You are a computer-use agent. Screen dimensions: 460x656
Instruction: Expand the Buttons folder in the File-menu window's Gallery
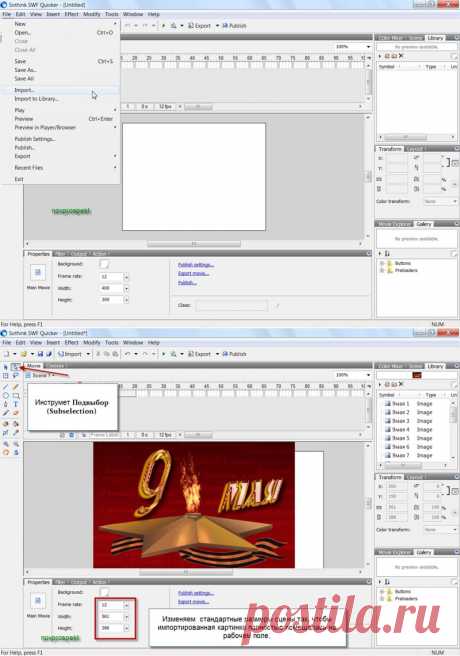coord(382,263)
